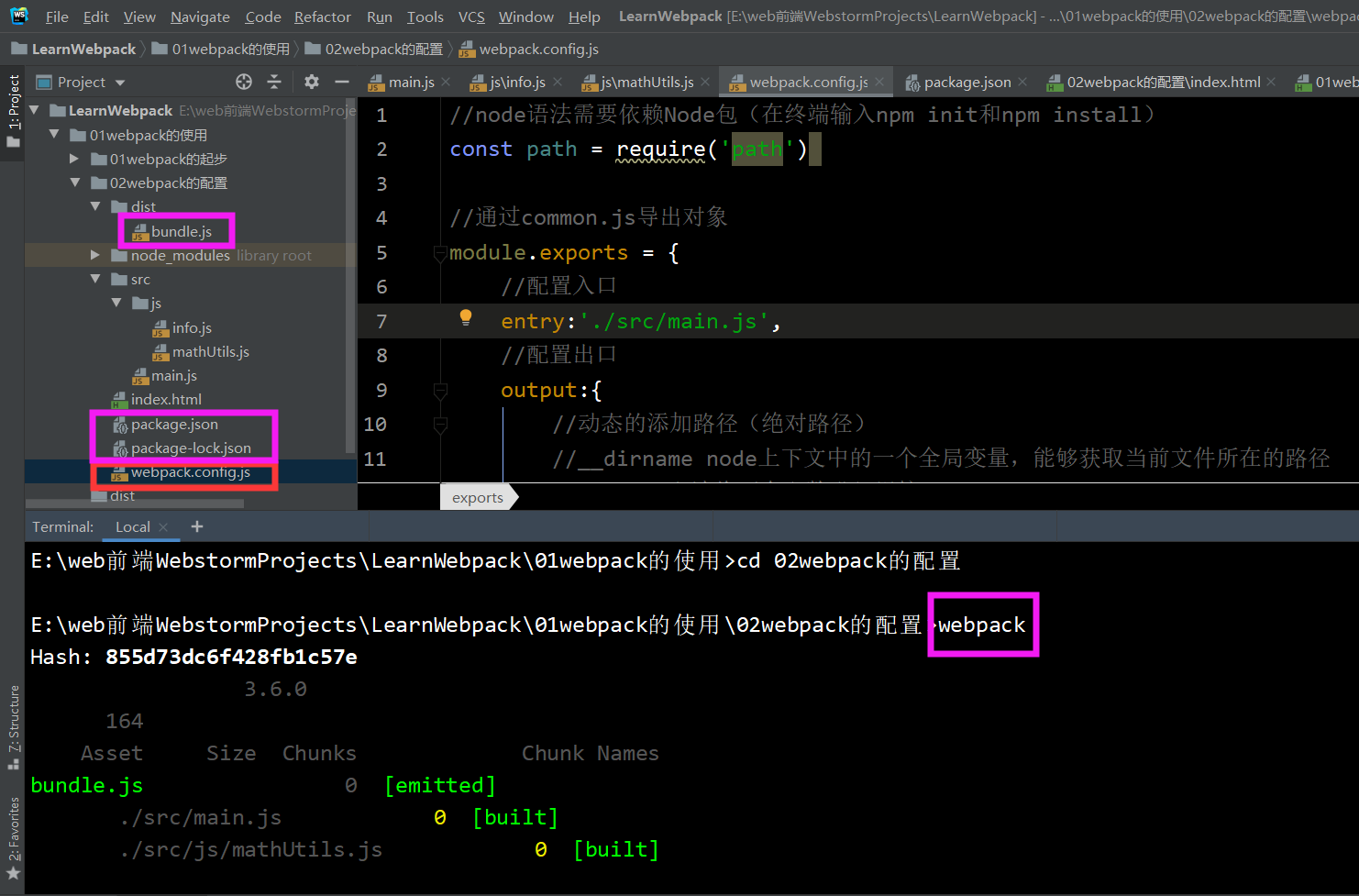Open the Z: Structure tool window
Image resolution: width=1359 pixels, height=896 pixels.
(13, 726)
